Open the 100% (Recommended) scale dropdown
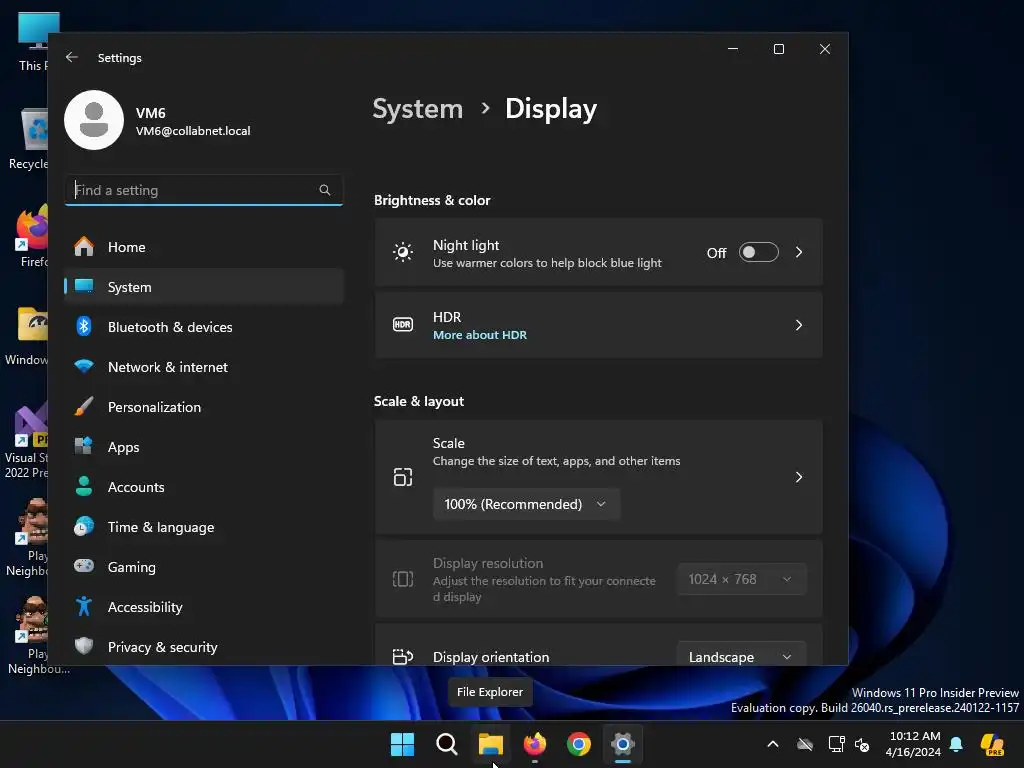 point(526,504)
